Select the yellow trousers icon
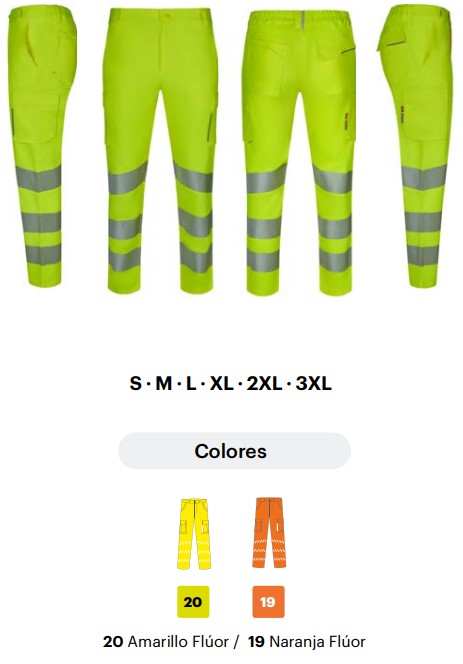 (194, 534)
